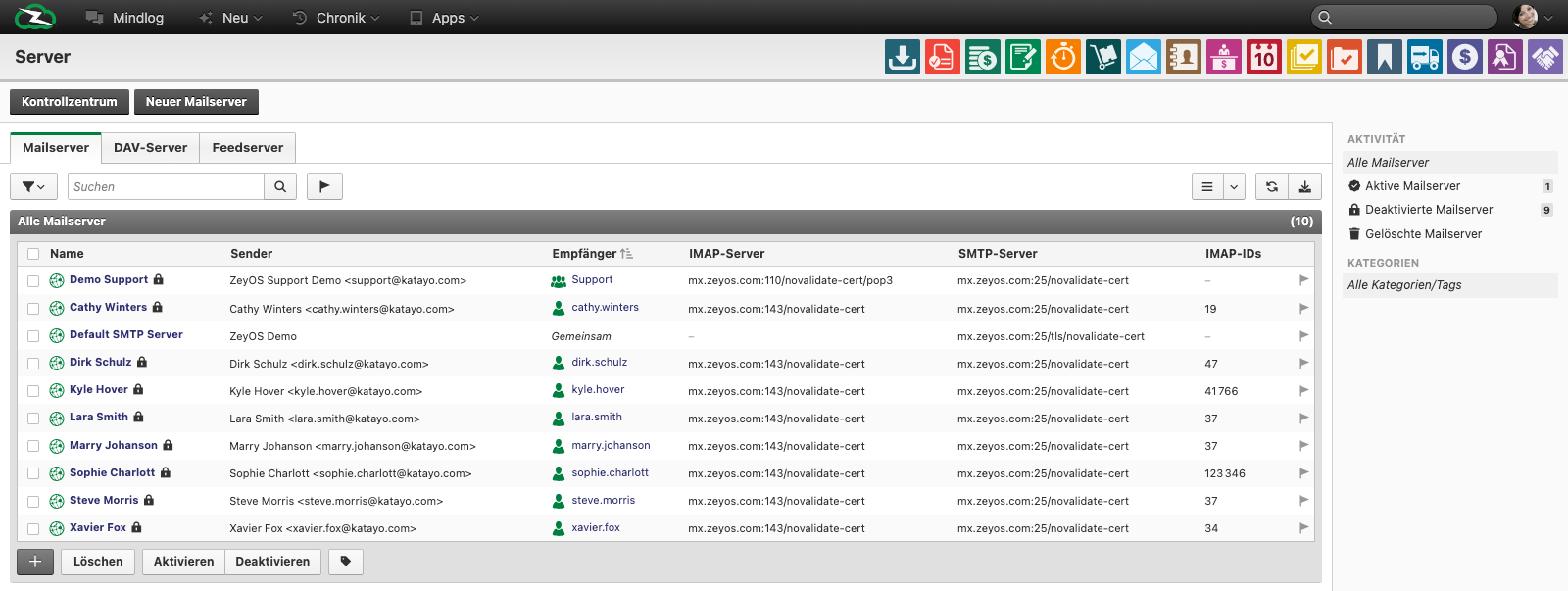
Task: Click the search magnifier button next to Suchen
Action: coord(280,186)
